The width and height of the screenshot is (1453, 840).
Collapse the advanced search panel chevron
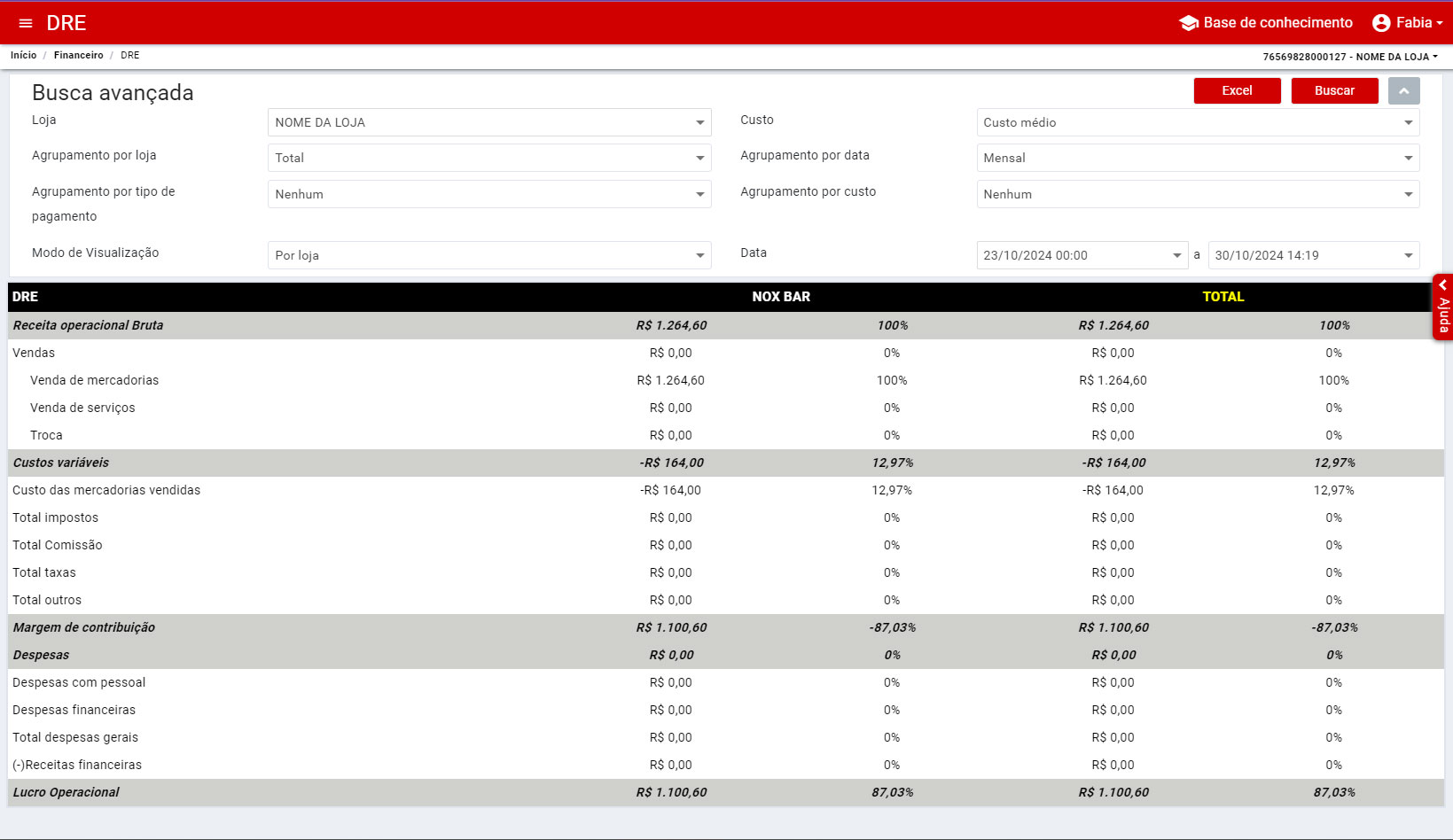point(1403,91)
